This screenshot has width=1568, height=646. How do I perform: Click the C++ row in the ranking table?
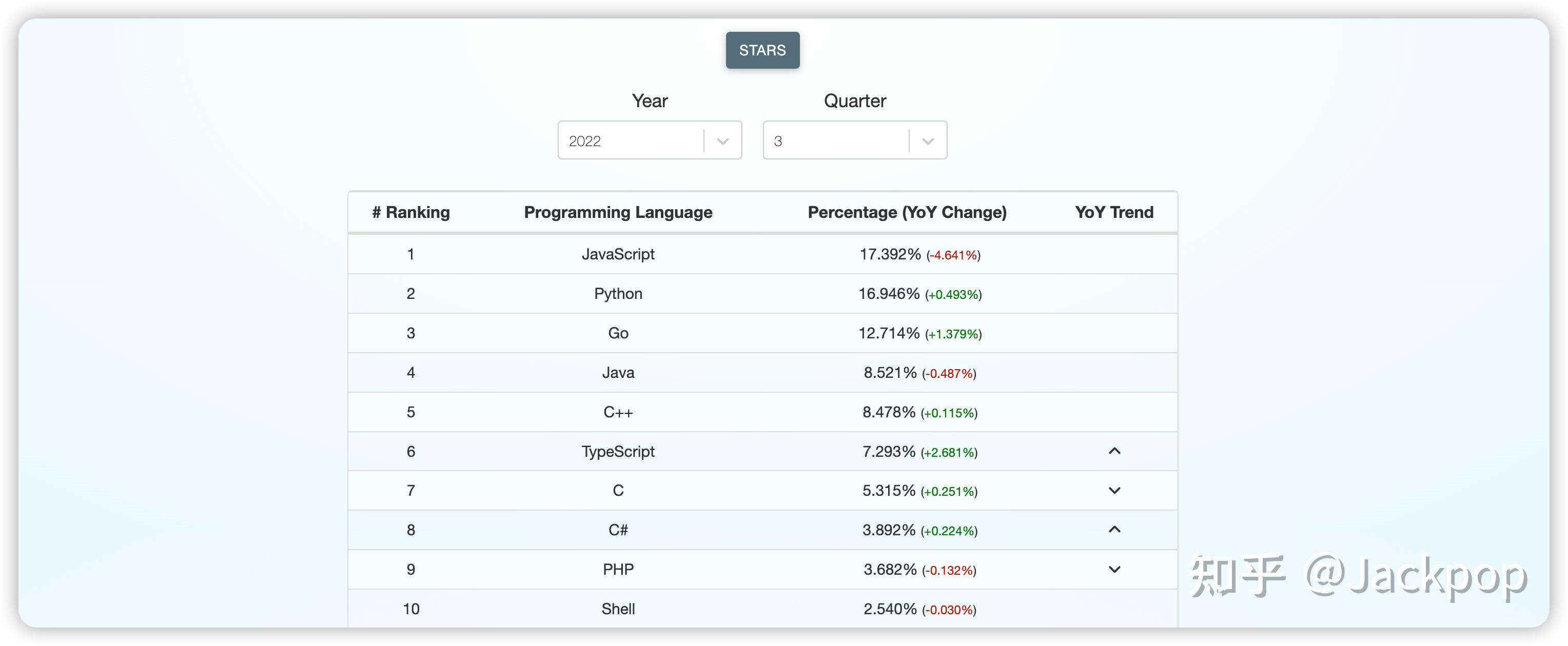coord(618,412)
